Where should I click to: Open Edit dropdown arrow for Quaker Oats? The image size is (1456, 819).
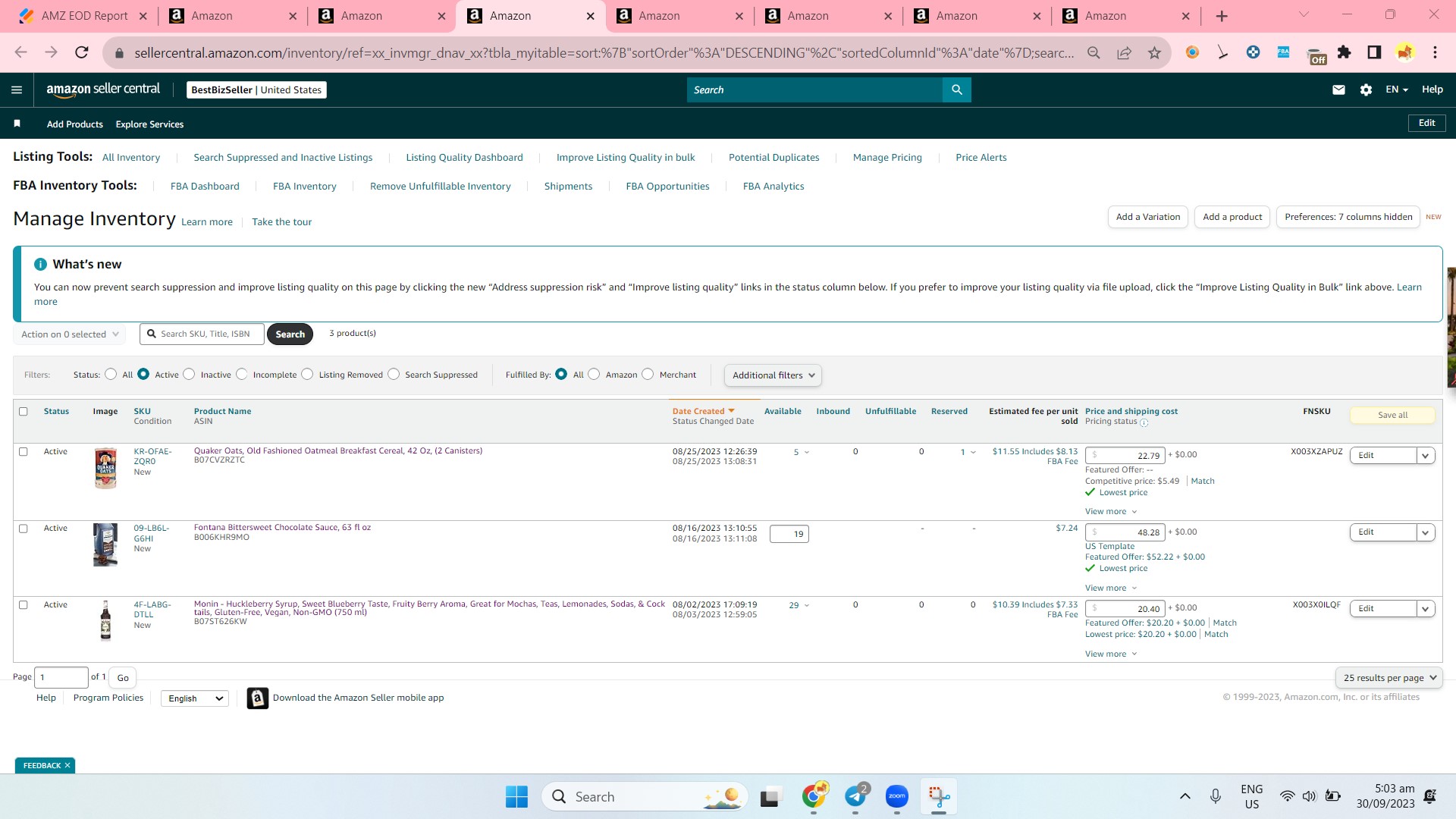(x=1426, y=456)
